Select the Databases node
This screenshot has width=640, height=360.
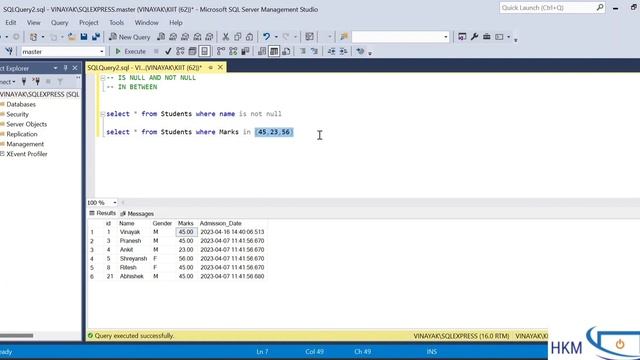tap(21, 104)
